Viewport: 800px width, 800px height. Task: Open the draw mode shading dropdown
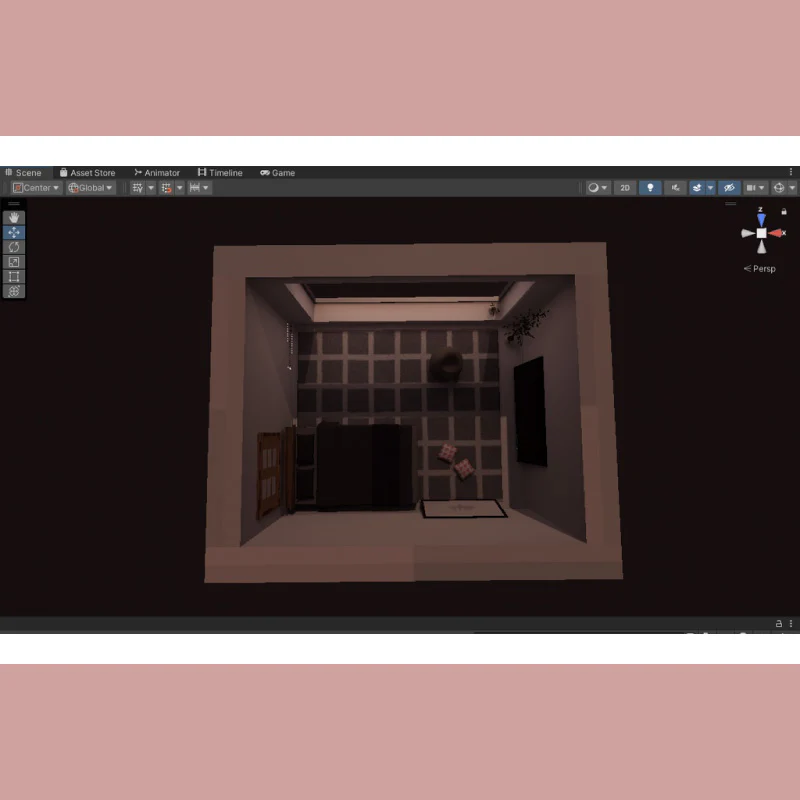click(598, 188)
